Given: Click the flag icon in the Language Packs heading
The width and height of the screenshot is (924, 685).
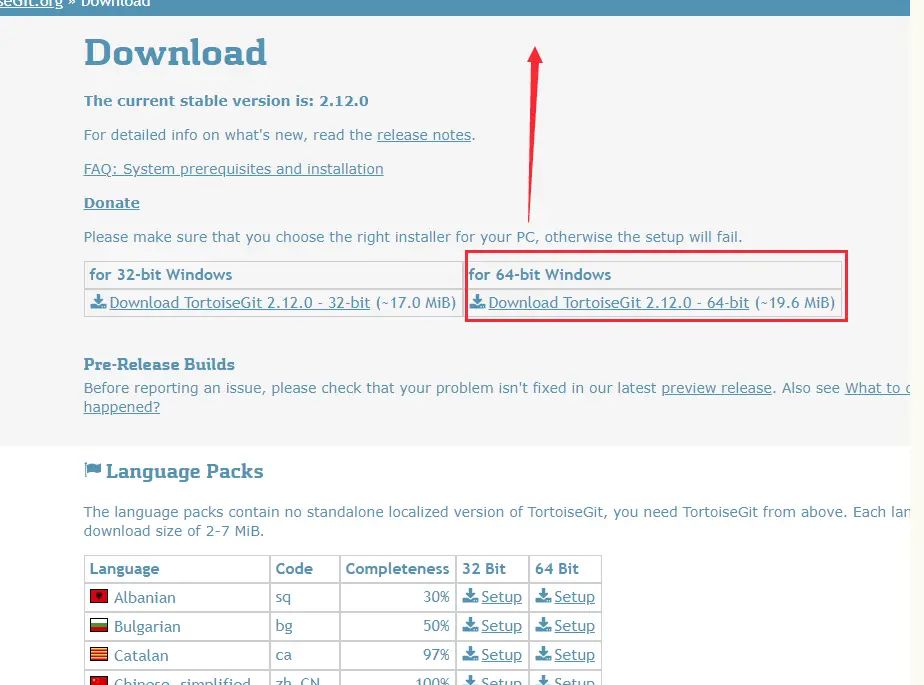Looking at the screenshot, I should (92, 470).
